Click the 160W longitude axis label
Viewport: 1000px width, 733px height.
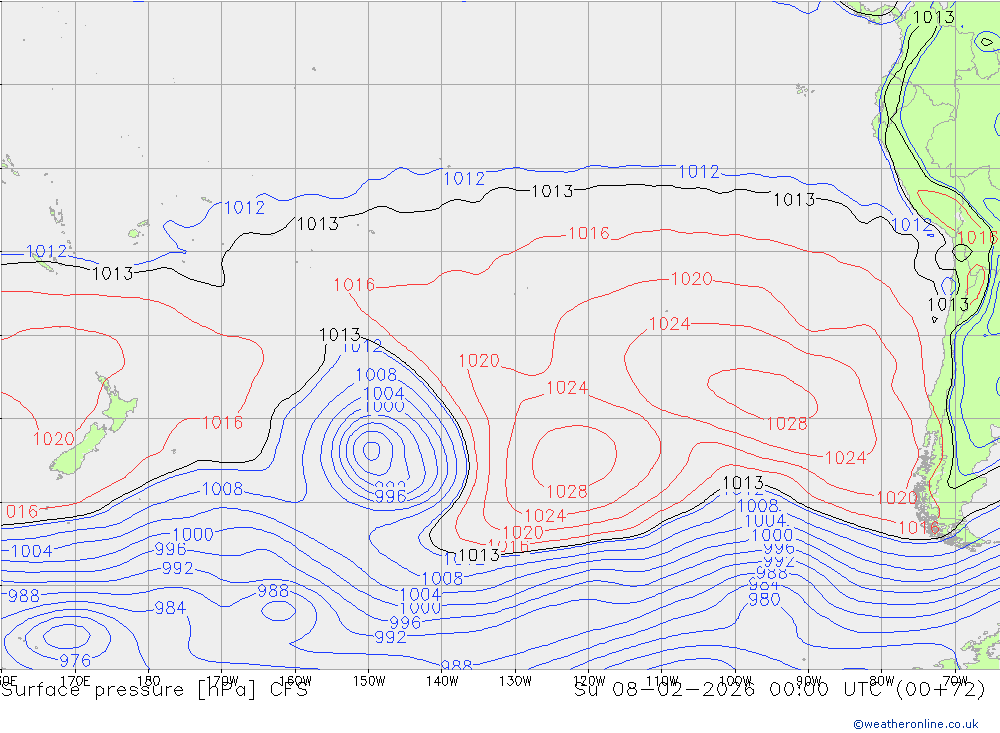point(295,681)
